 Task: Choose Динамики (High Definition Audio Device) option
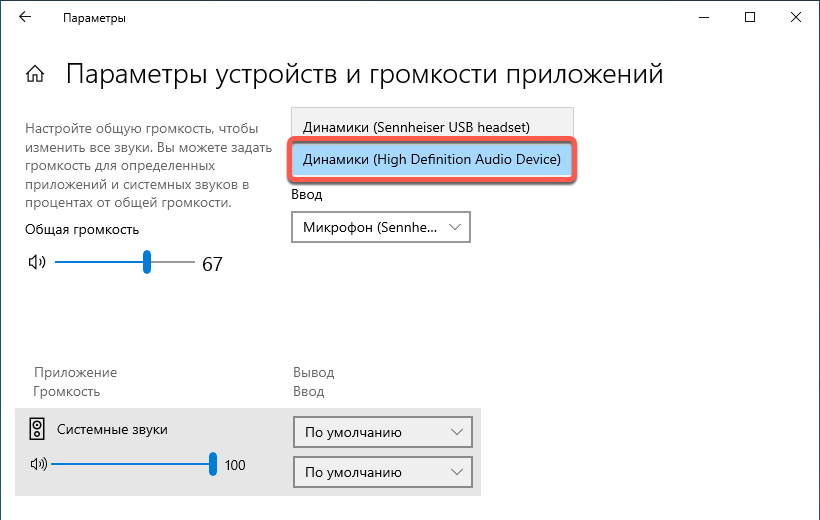tap(432, 160)
